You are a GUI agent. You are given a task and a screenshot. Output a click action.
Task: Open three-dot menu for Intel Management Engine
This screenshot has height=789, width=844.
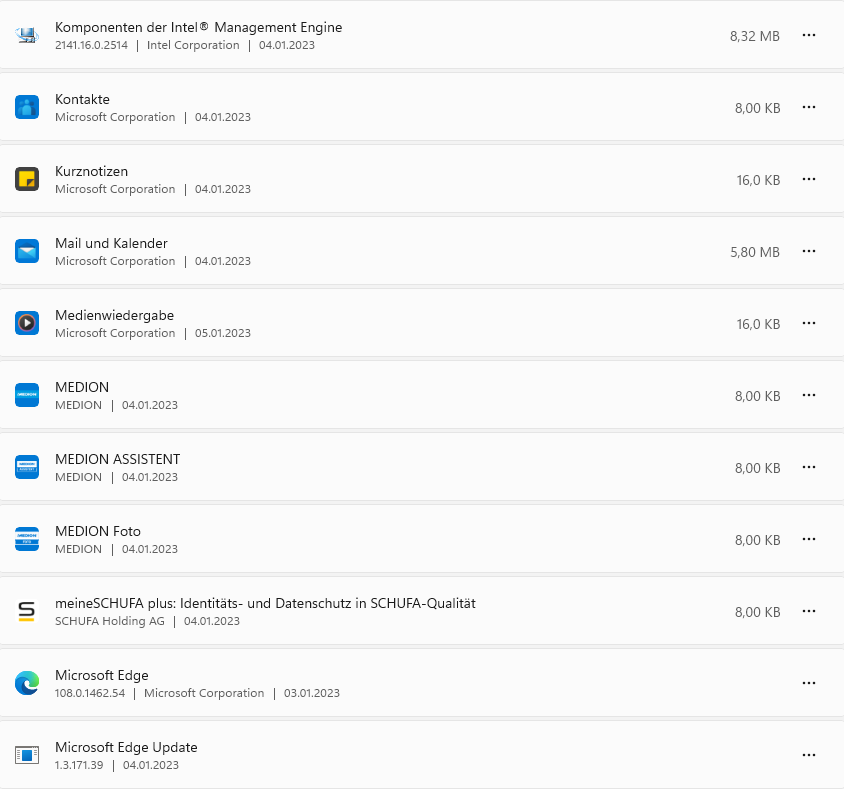click(809, 36)
